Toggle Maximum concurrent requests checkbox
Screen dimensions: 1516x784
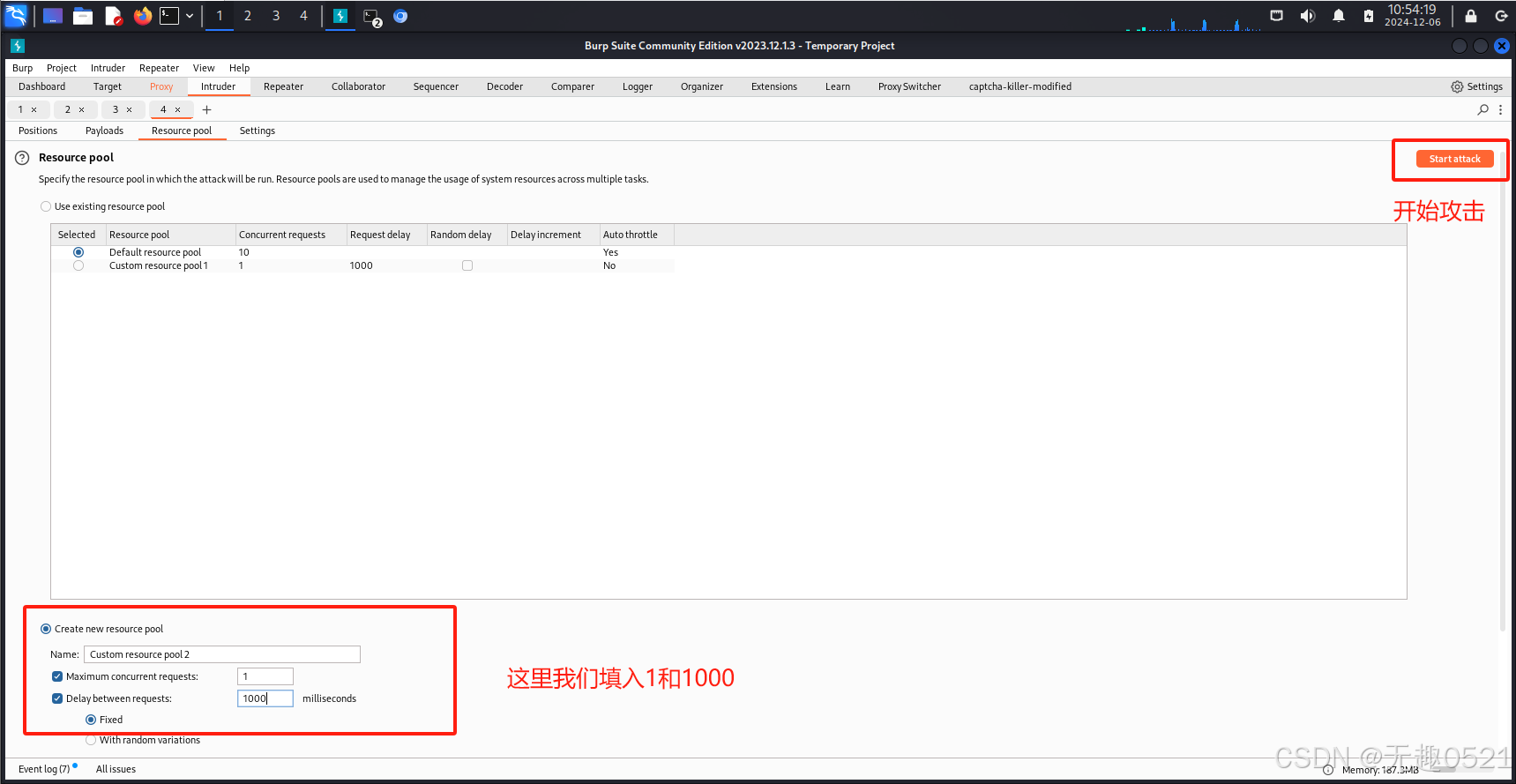click(57, 676)
